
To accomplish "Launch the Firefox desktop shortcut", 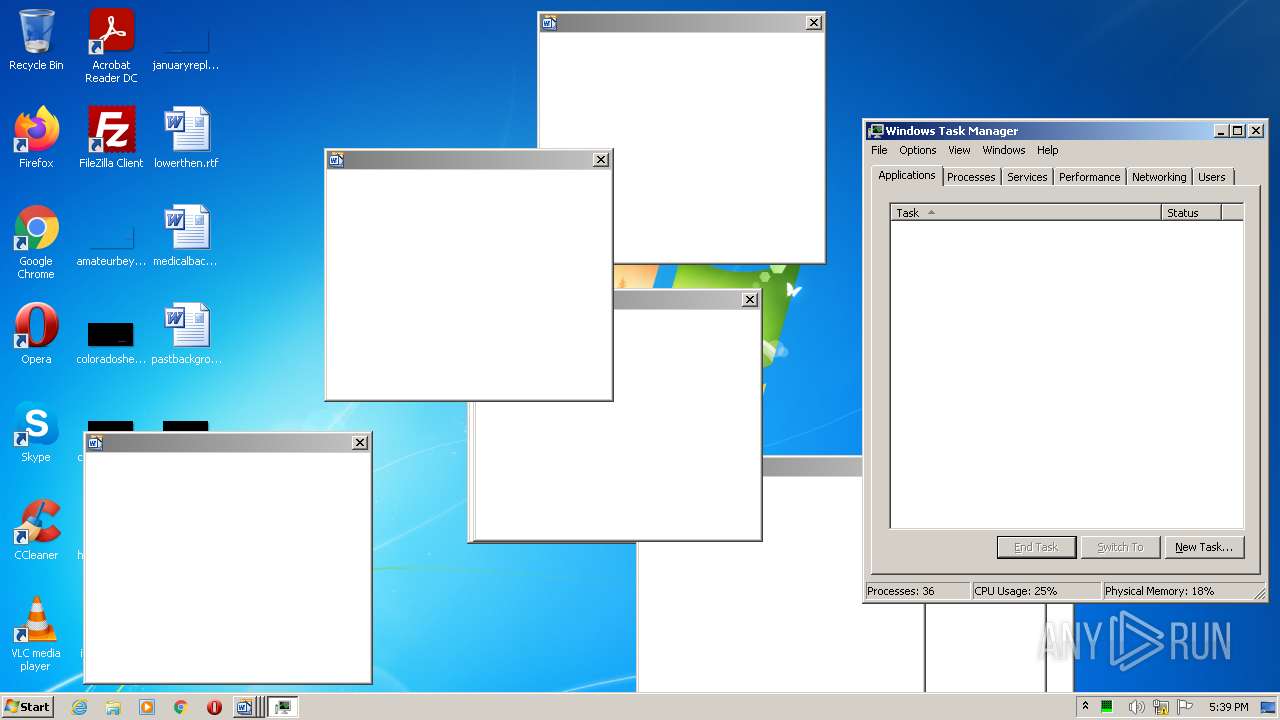I will [36, 138].
